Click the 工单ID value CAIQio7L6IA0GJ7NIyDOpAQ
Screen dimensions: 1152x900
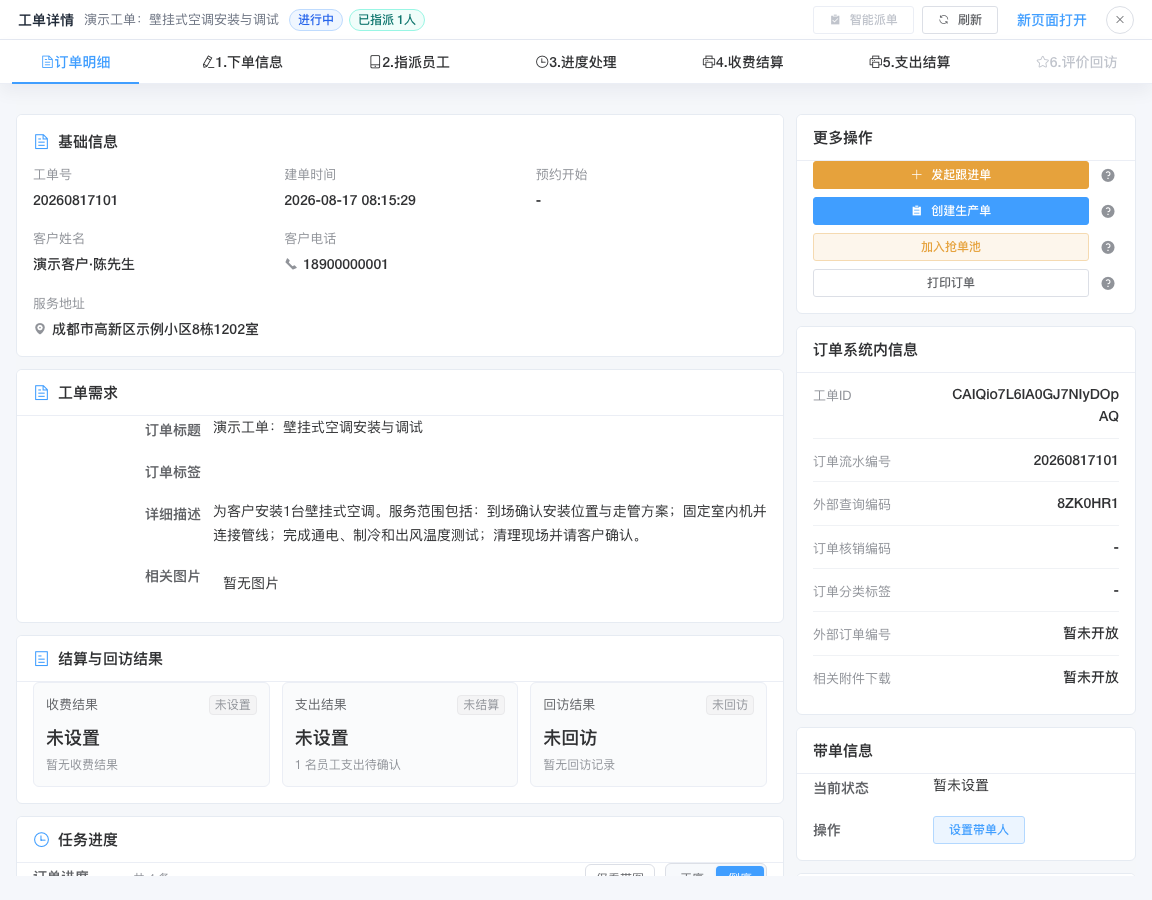1035,405
